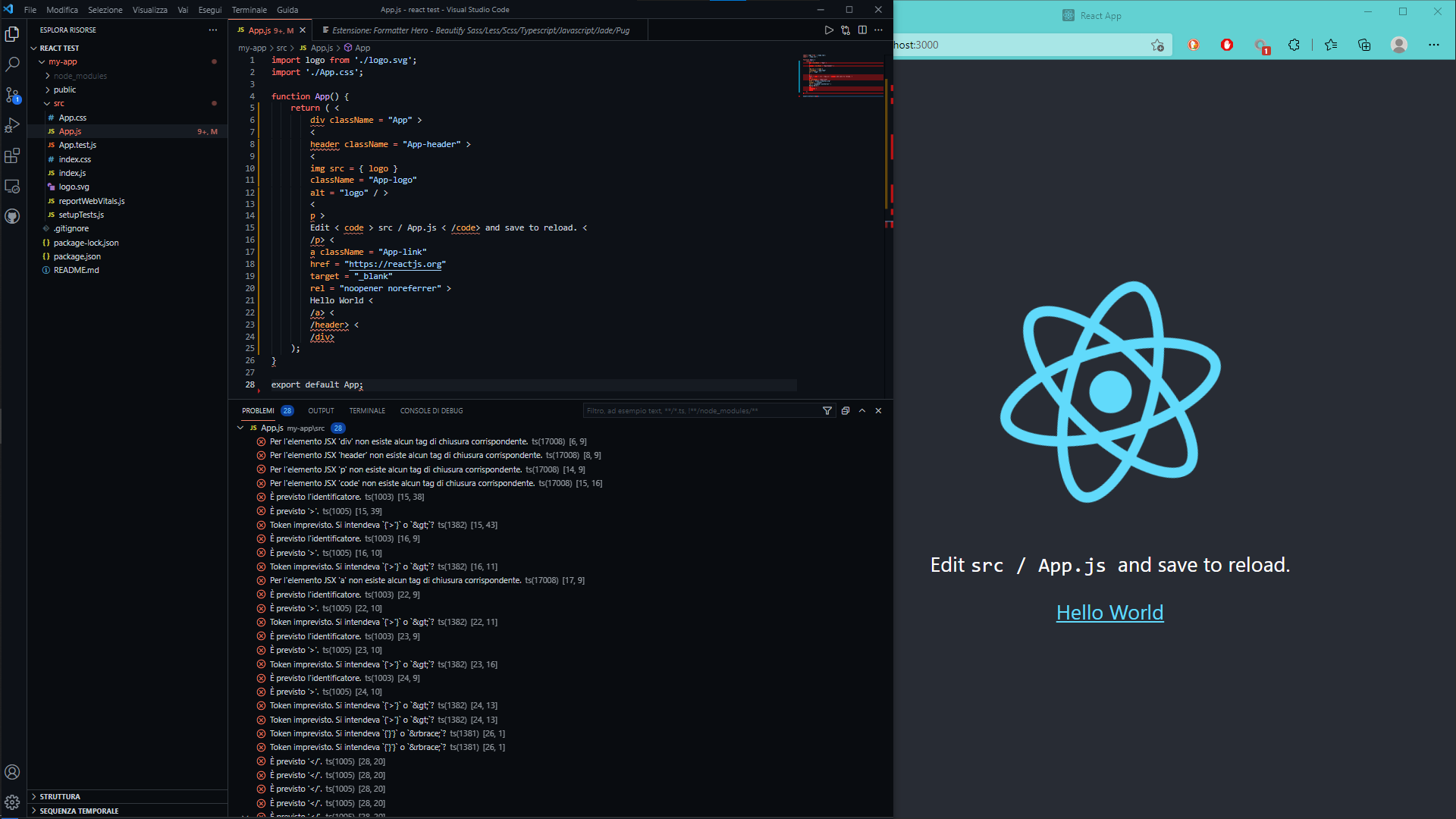
Task: Click src breadcrumb in editor path
Action: tap(282, 48)
